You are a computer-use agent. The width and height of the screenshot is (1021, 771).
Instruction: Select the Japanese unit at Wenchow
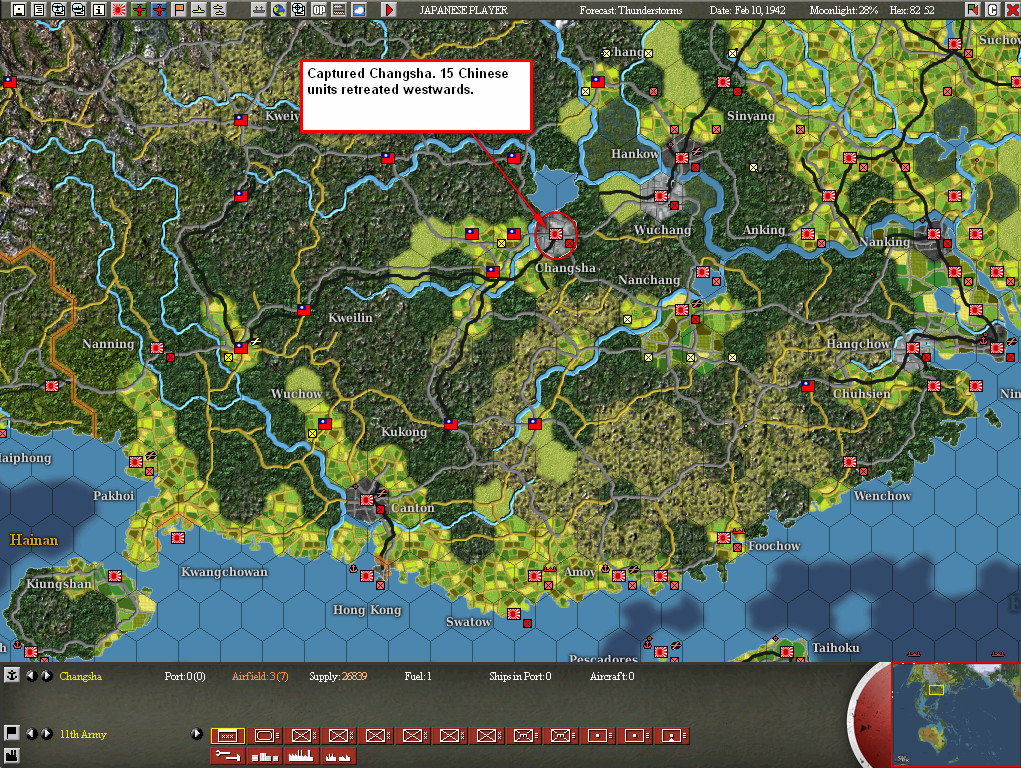pyautogui.click(x=850, y=462)
